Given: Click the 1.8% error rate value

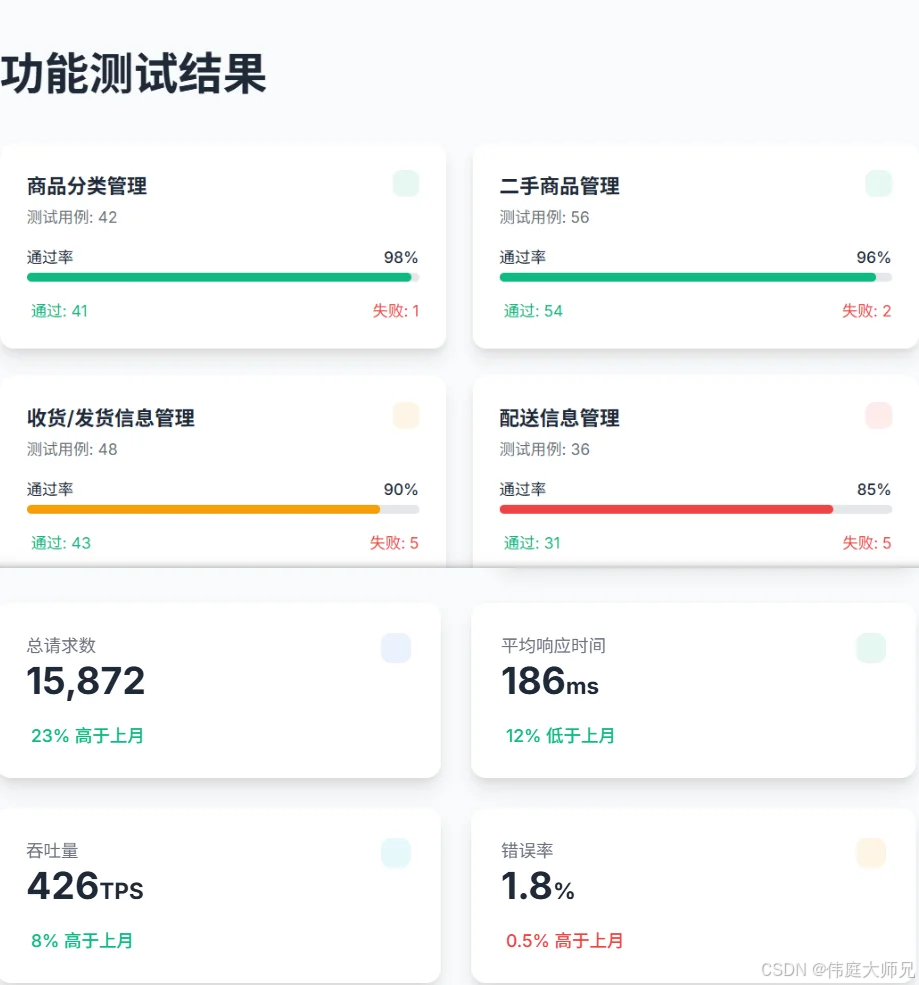Looking at the screenshot, I should (x=538, y=886).
